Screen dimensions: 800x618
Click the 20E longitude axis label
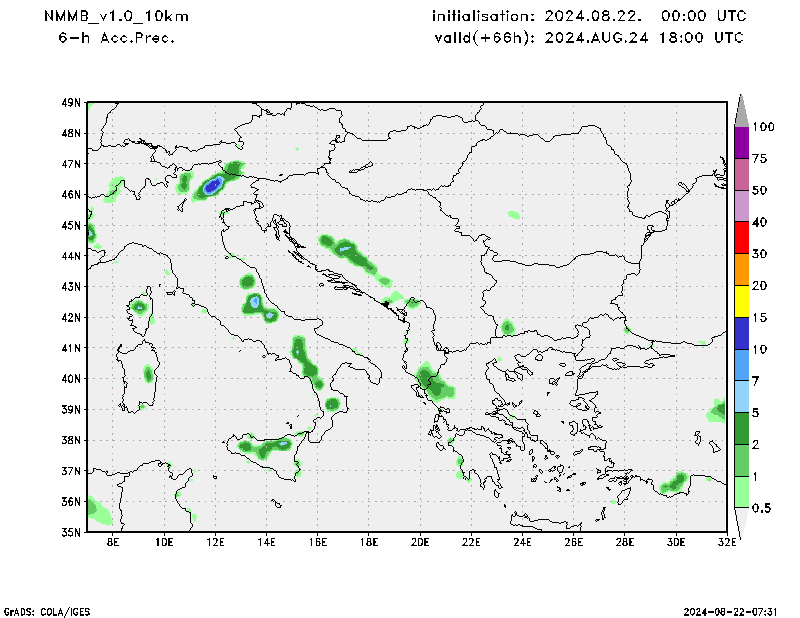(420, 543)
